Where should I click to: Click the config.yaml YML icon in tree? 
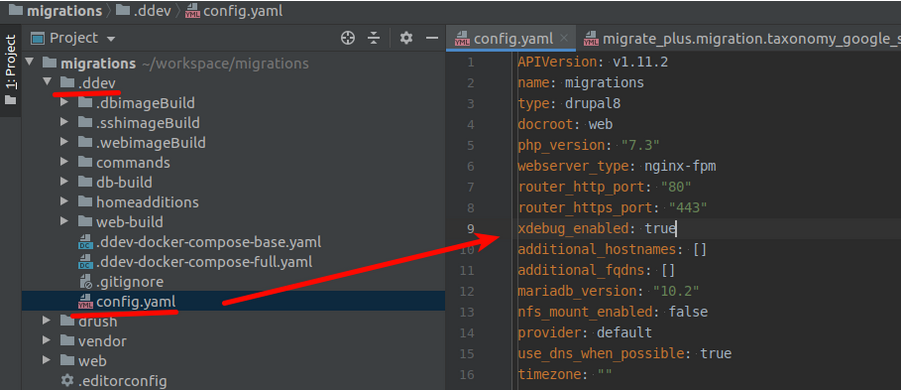pos(85,302)
